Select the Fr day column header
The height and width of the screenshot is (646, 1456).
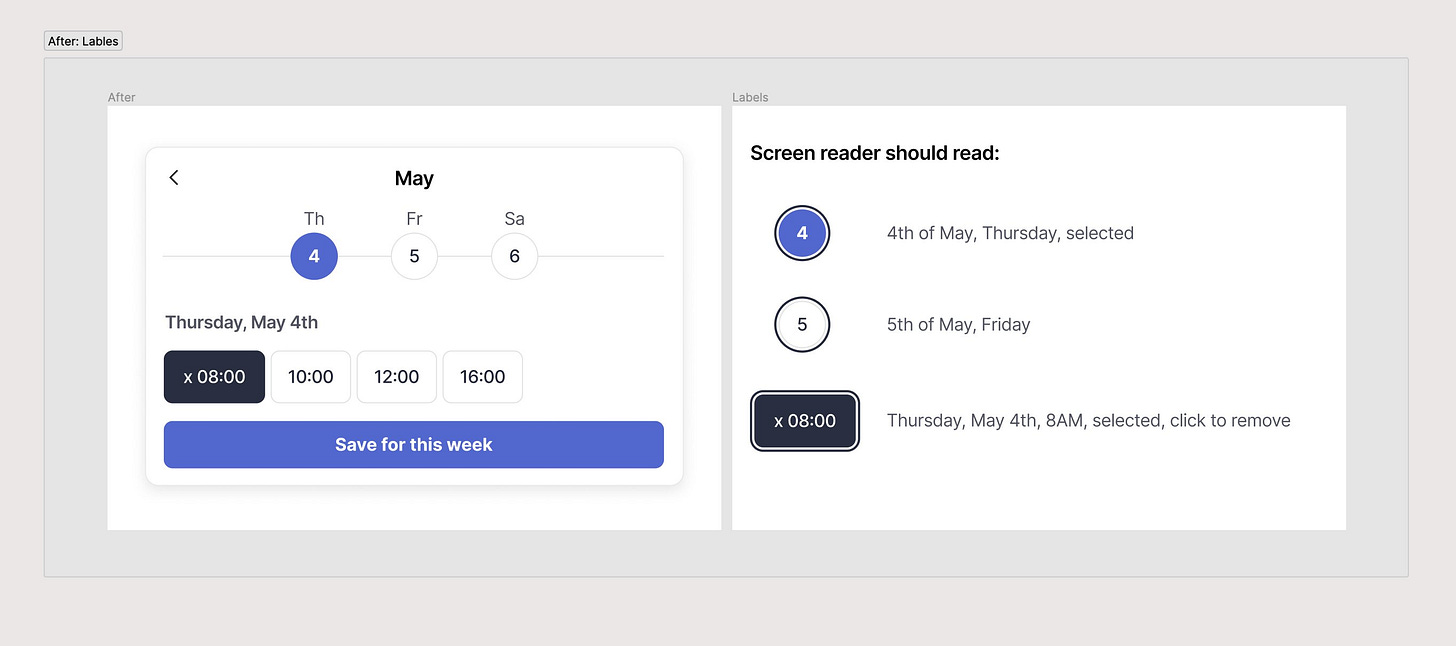click(x=414, y=218)
